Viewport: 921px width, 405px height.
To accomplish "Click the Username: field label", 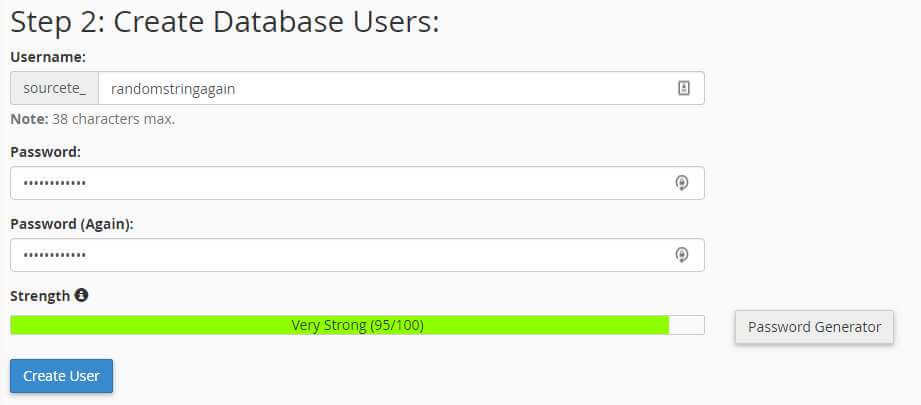I will click(x=48, y=57).
